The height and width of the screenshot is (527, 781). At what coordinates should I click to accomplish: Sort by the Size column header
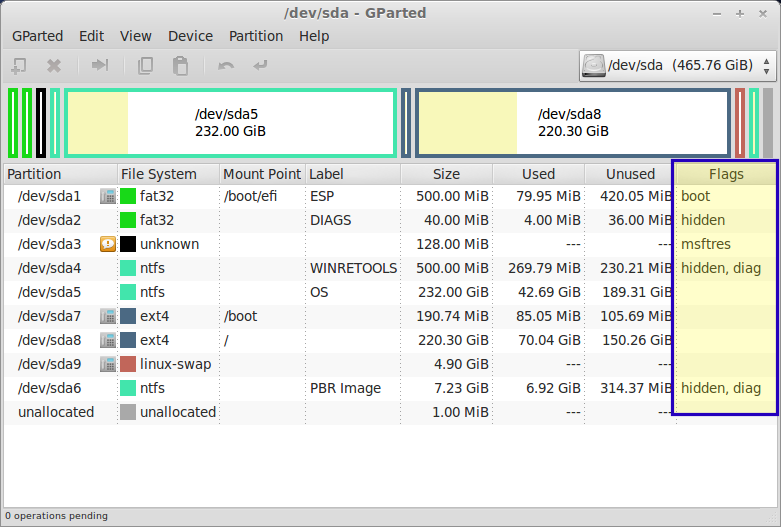(x=446, y=174)
